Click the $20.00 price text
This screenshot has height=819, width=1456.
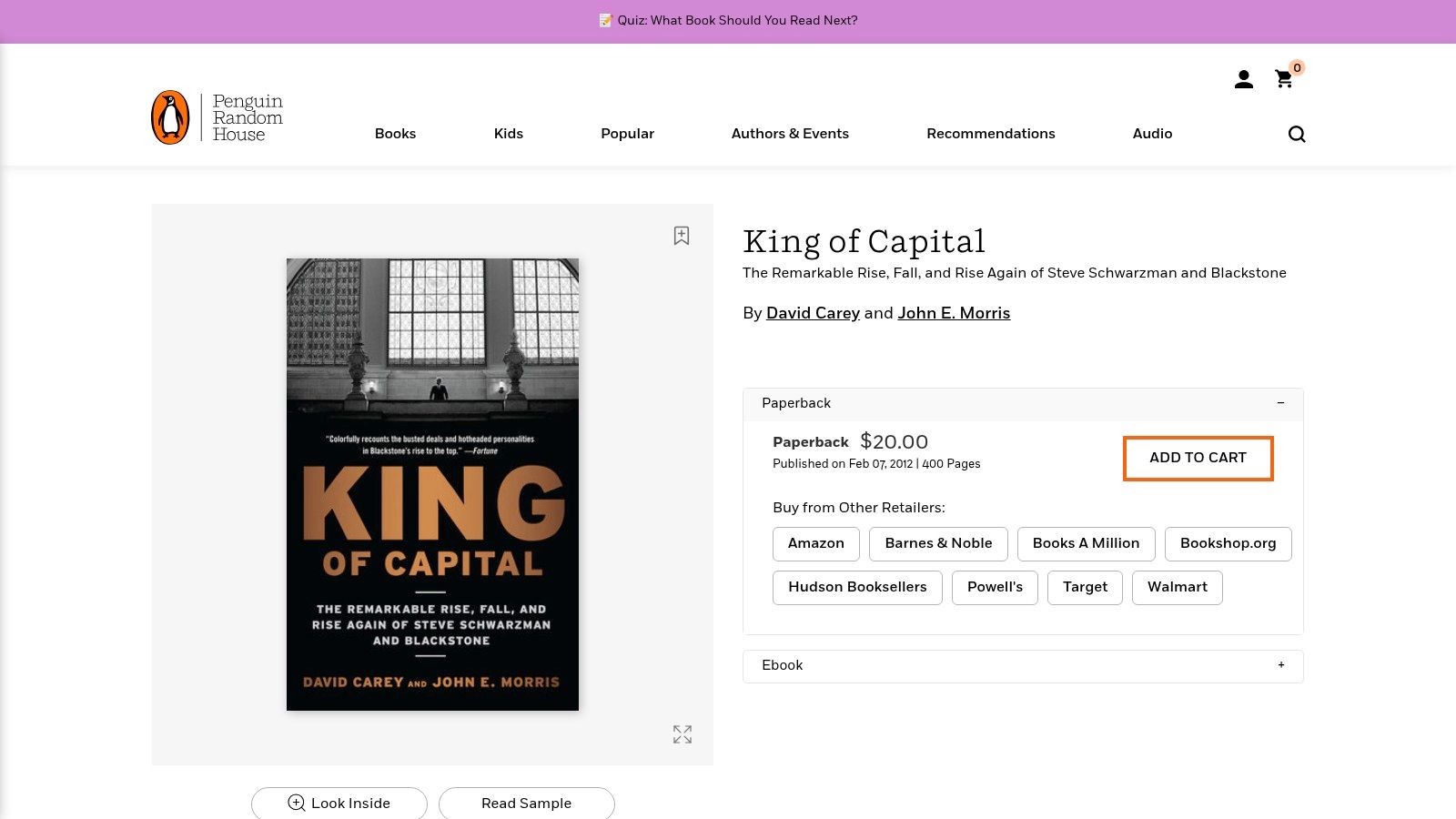tap(894, 442)
